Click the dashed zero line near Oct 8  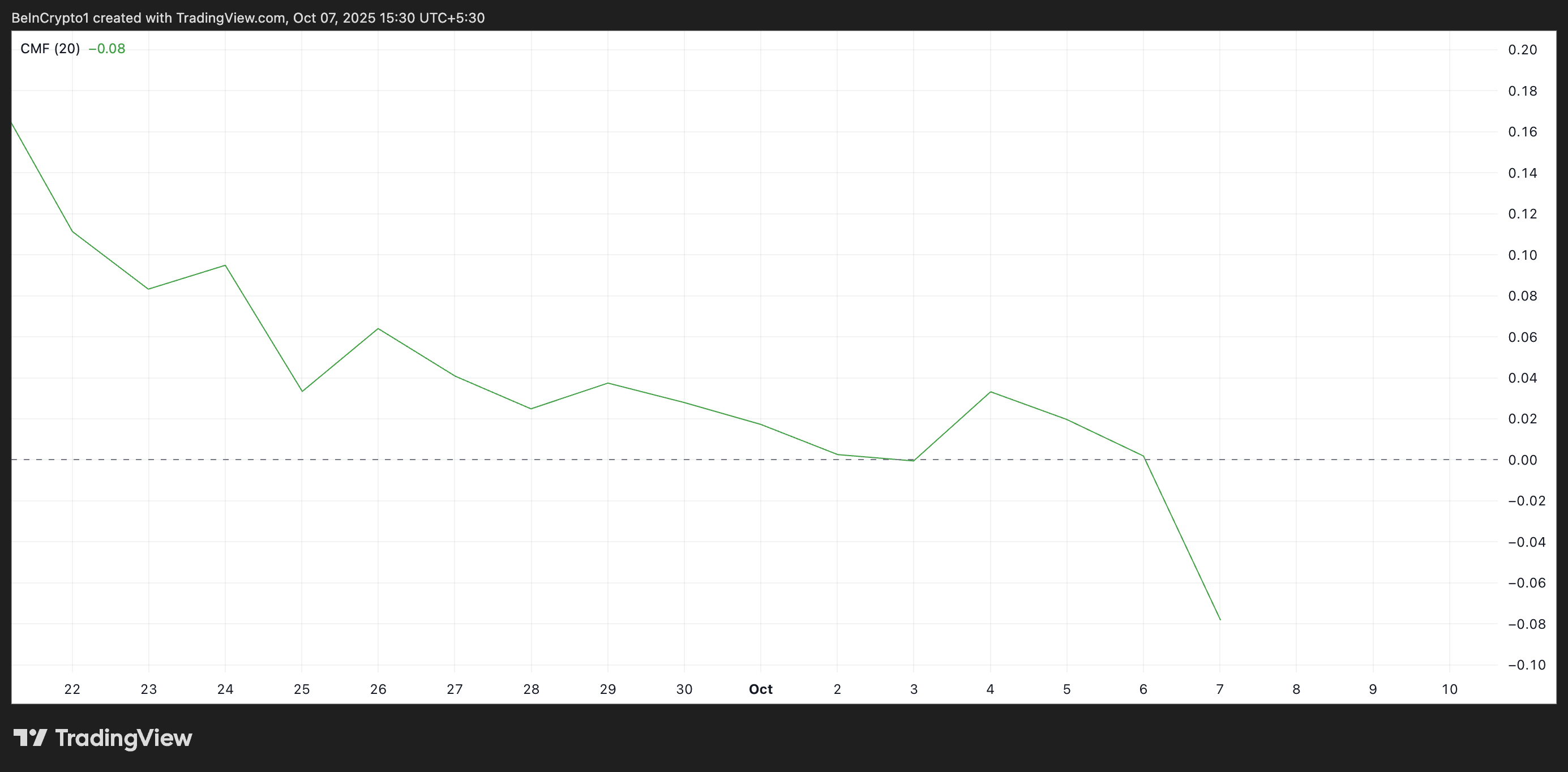point(1296,460)
